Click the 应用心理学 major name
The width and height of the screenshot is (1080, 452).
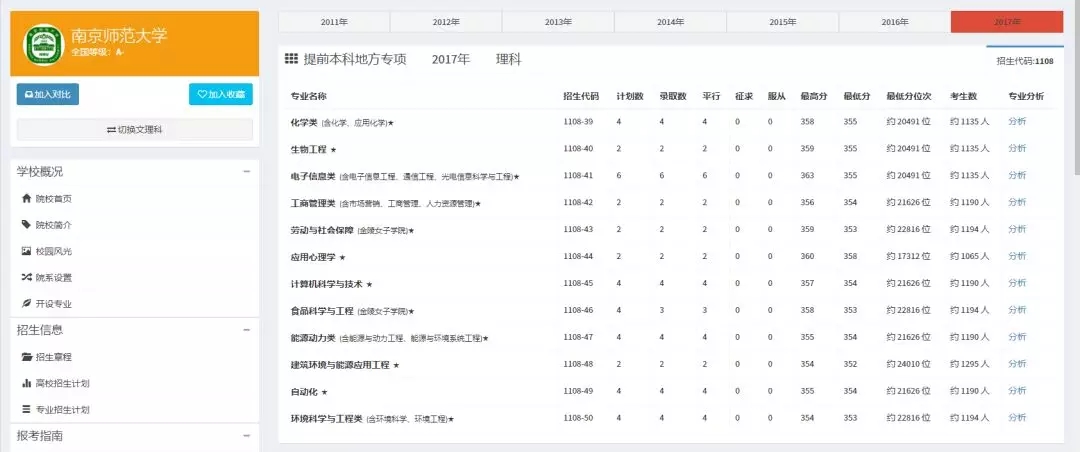[x=313, y=257]
